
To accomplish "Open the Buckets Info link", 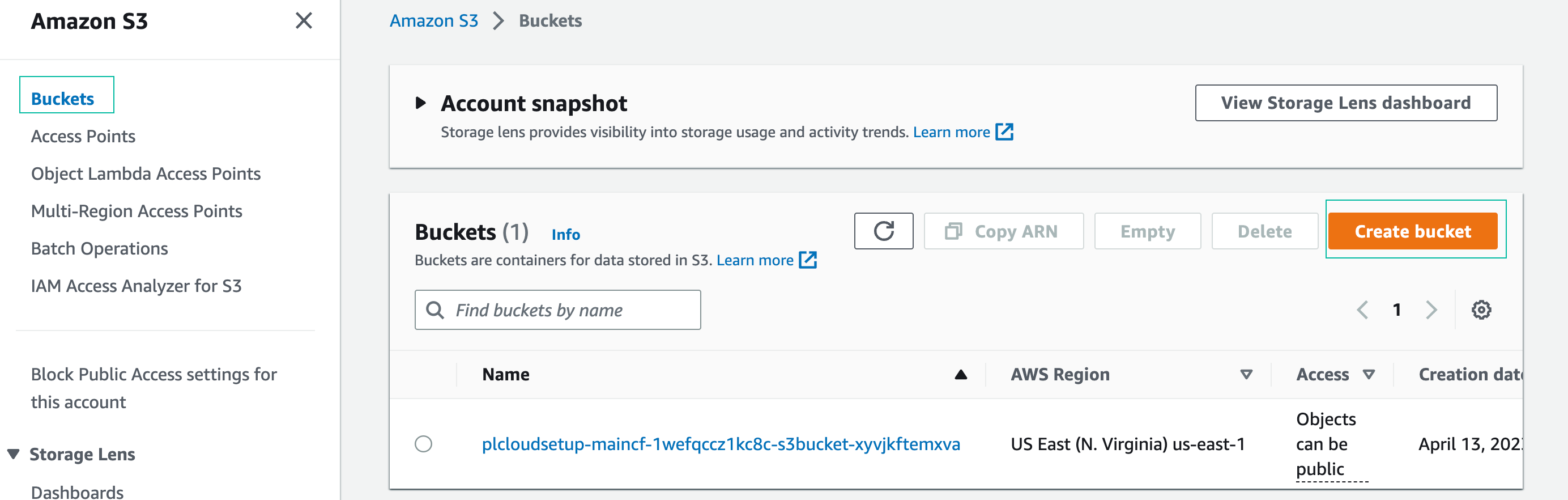I will 565,235.
